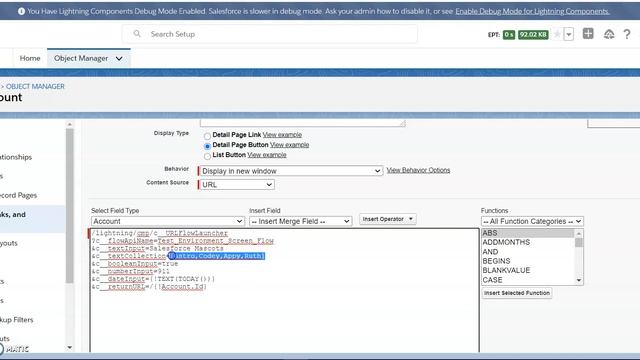Viewport: 640px width, 360px height.
Task: Select BLANKVALUE in the functions list
Action: click(527, 270)
